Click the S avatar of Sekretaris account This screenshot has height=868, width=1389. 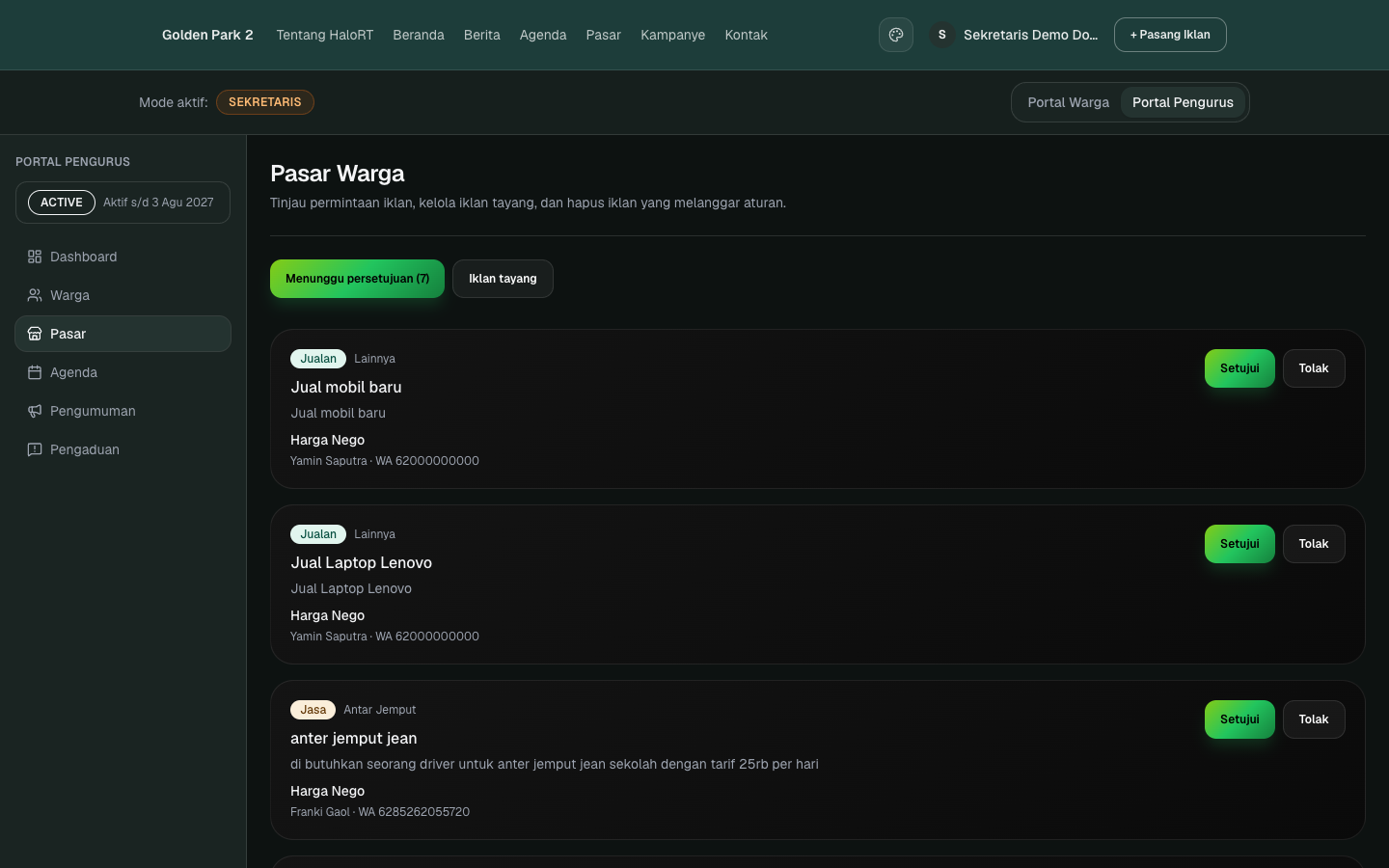pyautogui.click(x=942, y=35)
